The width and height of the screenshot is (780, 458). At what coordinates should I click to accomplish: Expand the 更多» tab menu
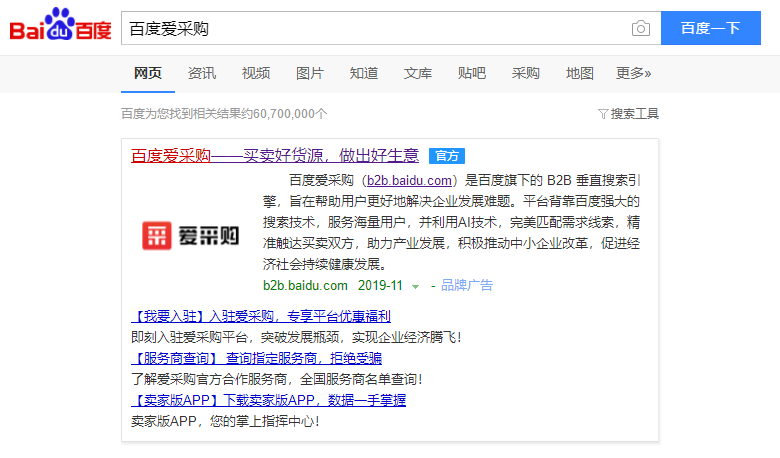(633, 73)
